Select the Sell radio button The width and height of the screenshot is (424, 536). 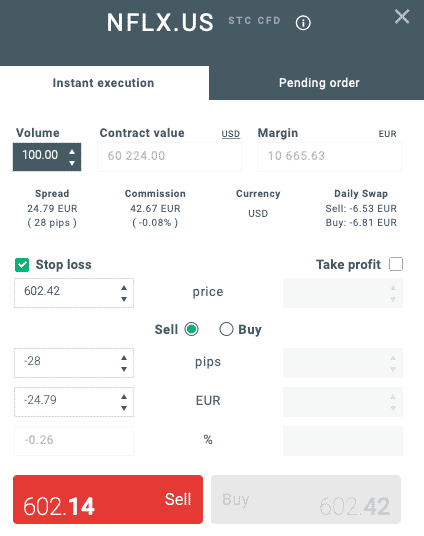(191, 329)
